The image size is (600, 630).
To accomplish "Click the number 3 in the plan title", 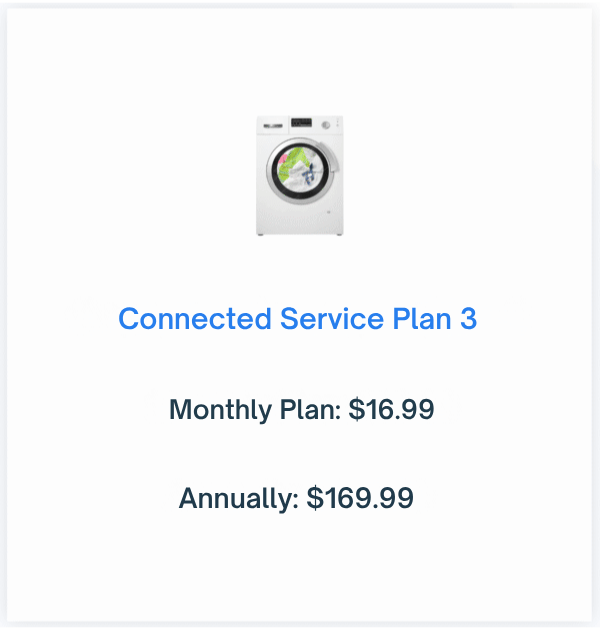I will tap(468, 319).
